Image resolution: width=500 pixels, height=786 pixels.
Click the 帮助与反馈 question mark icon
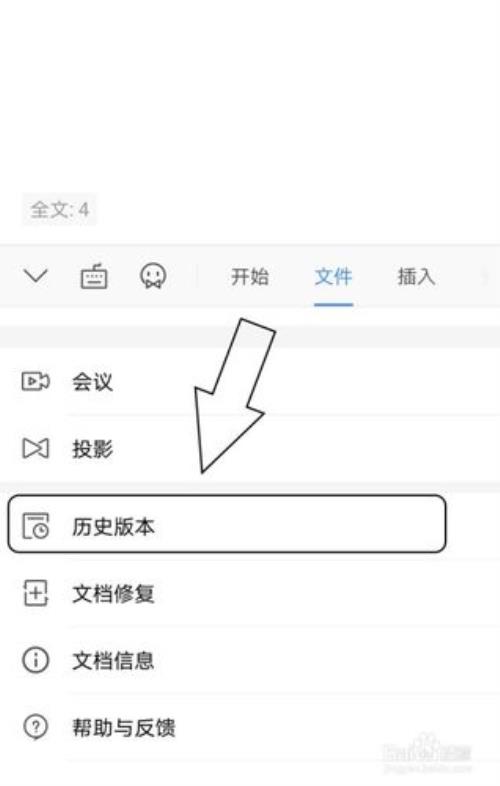pyautogui.click(x=36, y=727)
